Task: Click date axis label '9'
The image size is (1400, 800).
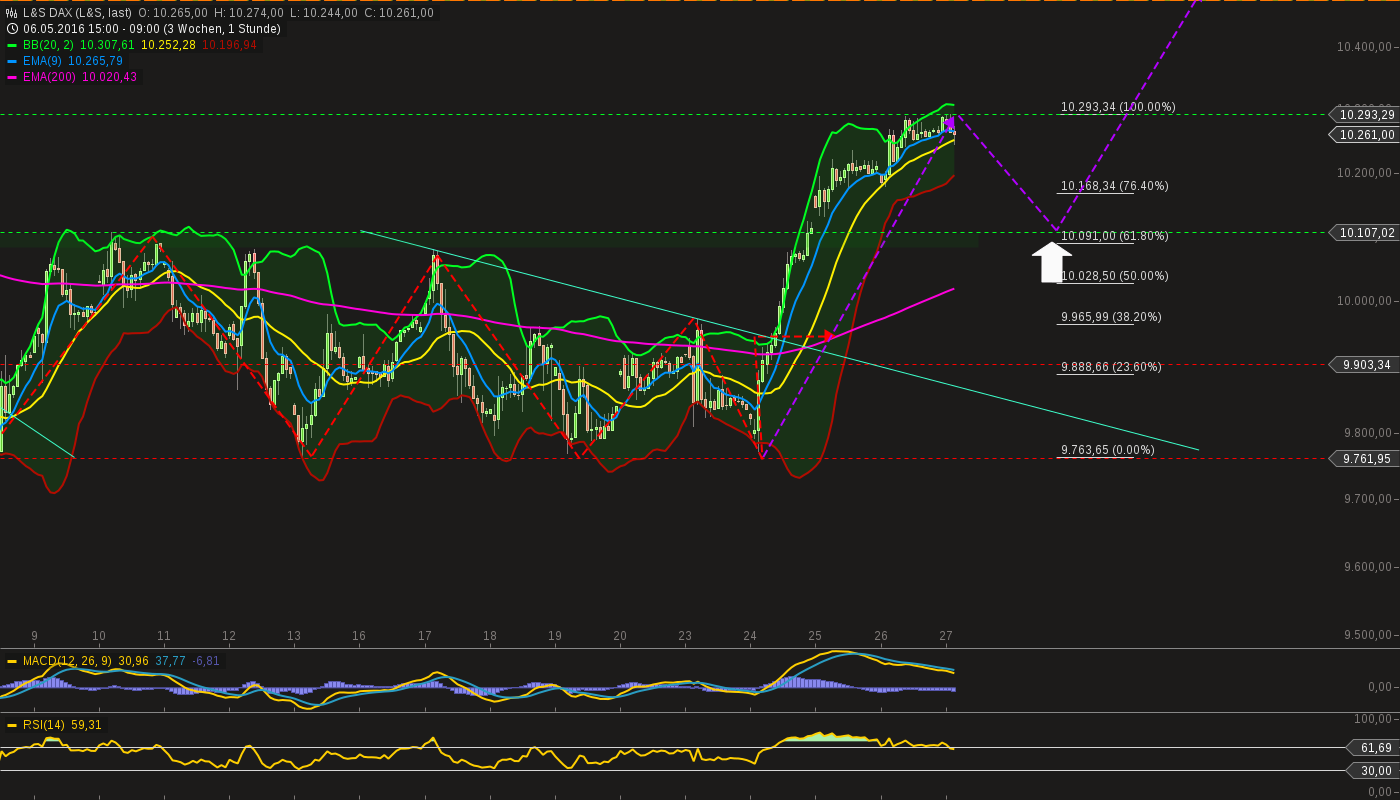Action: point(34,636)
